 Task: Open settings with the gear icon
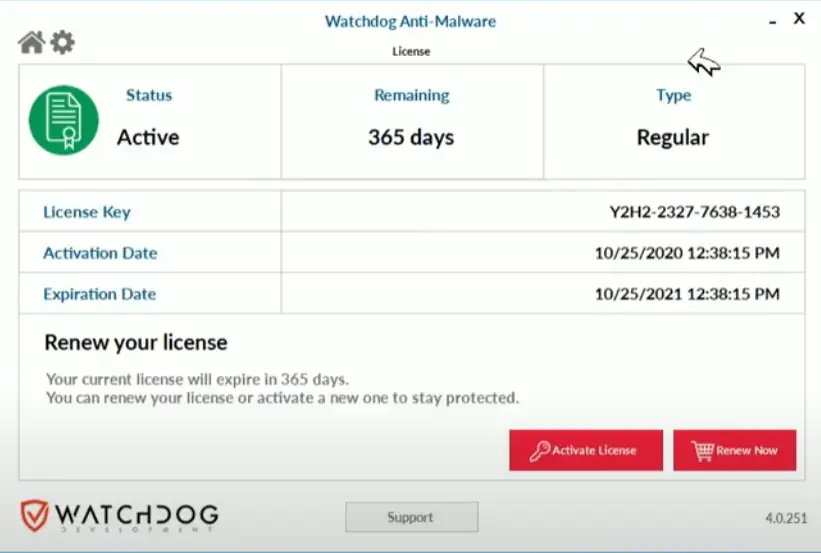63,42
